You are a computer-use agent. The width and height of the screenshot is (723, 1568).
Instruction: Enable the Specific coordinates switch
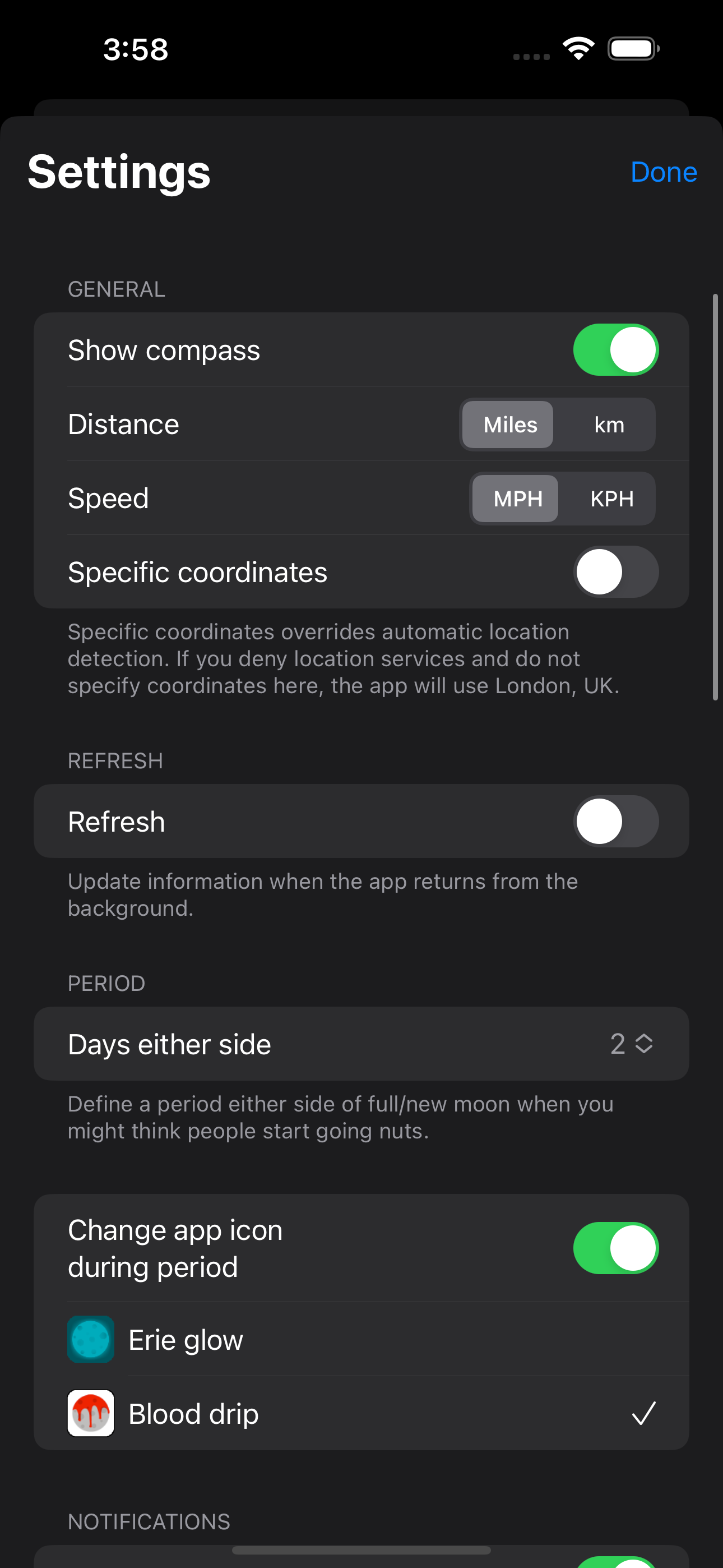pyautogui.click(x=615, y=571)
